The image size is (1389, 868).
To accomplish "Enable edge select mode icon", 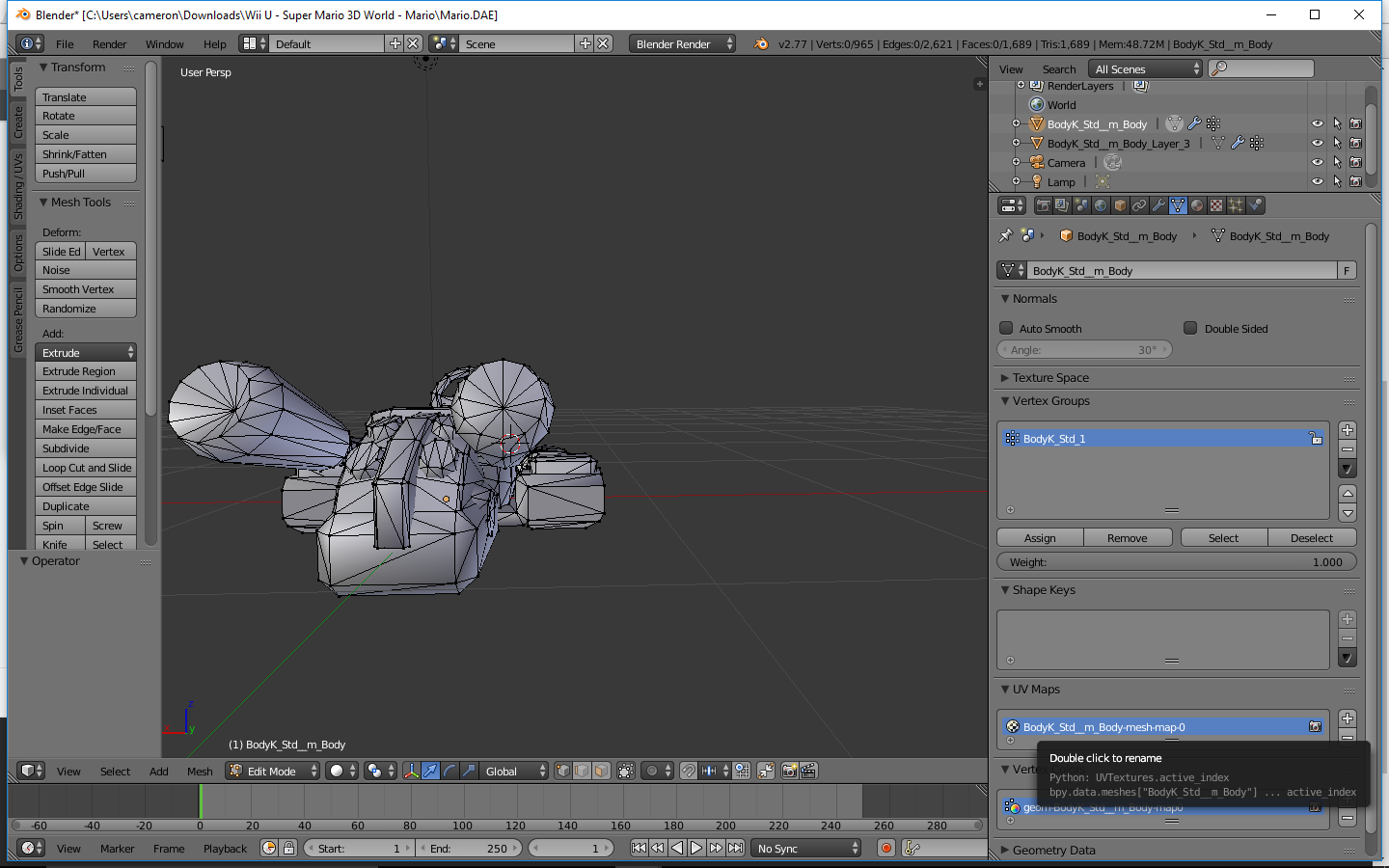I will [x=582, y=771].
